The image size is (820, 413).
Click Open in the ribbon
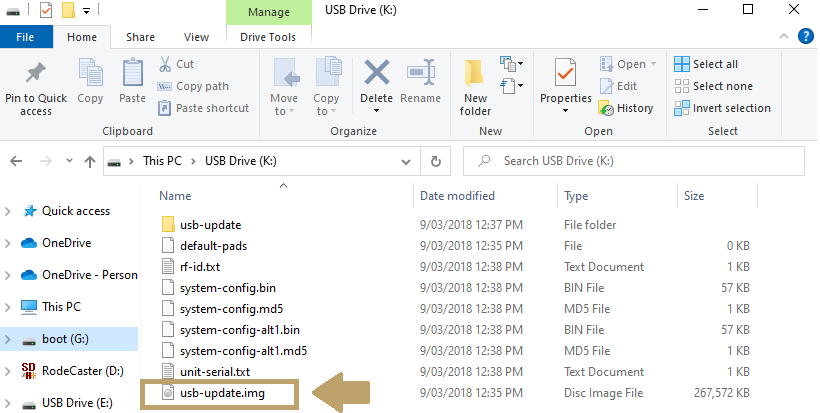click(628, 64)
